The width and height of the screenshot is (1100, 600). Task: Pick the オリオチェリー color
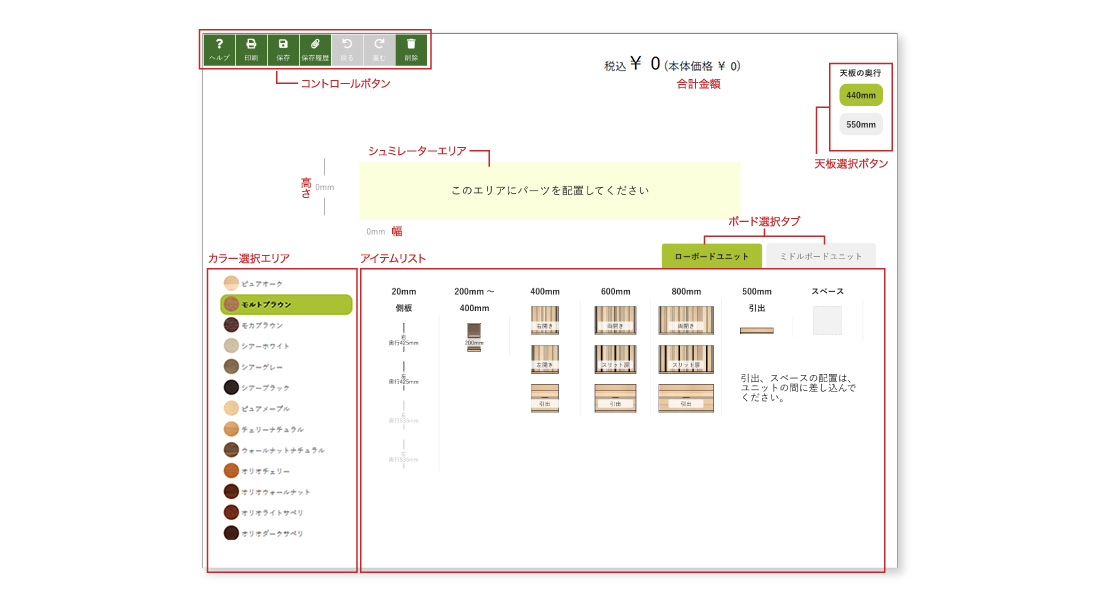(232, 470)
